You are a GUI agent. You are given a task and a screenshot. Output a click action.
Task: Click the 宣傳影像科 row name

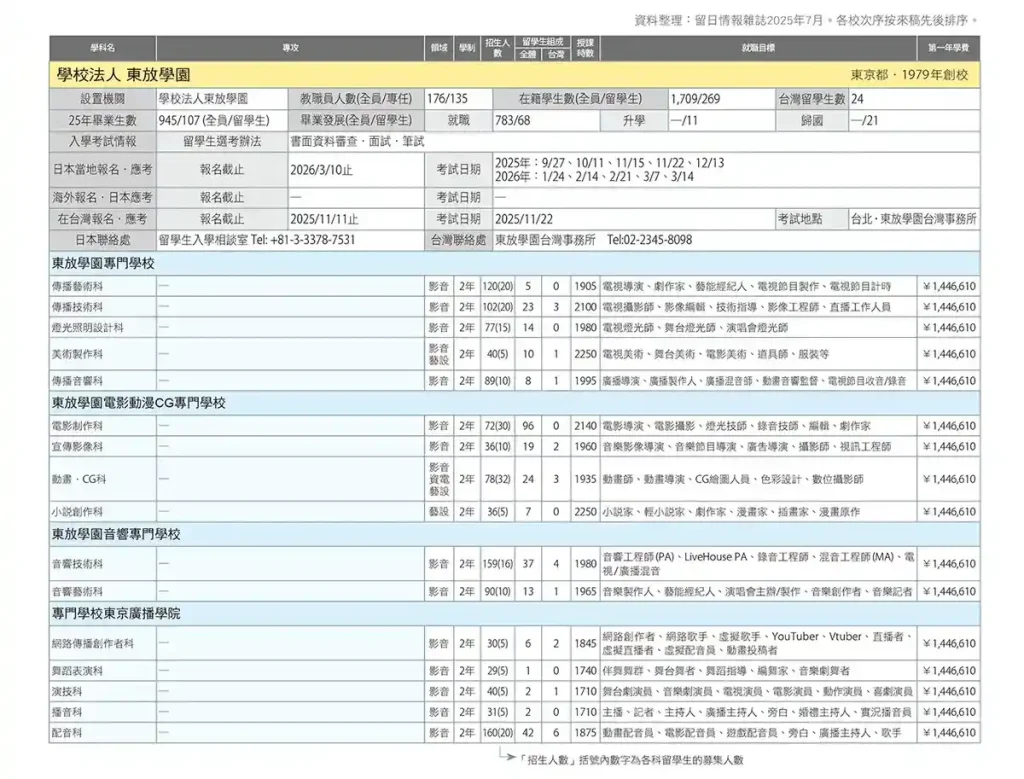tap(78, 447)
